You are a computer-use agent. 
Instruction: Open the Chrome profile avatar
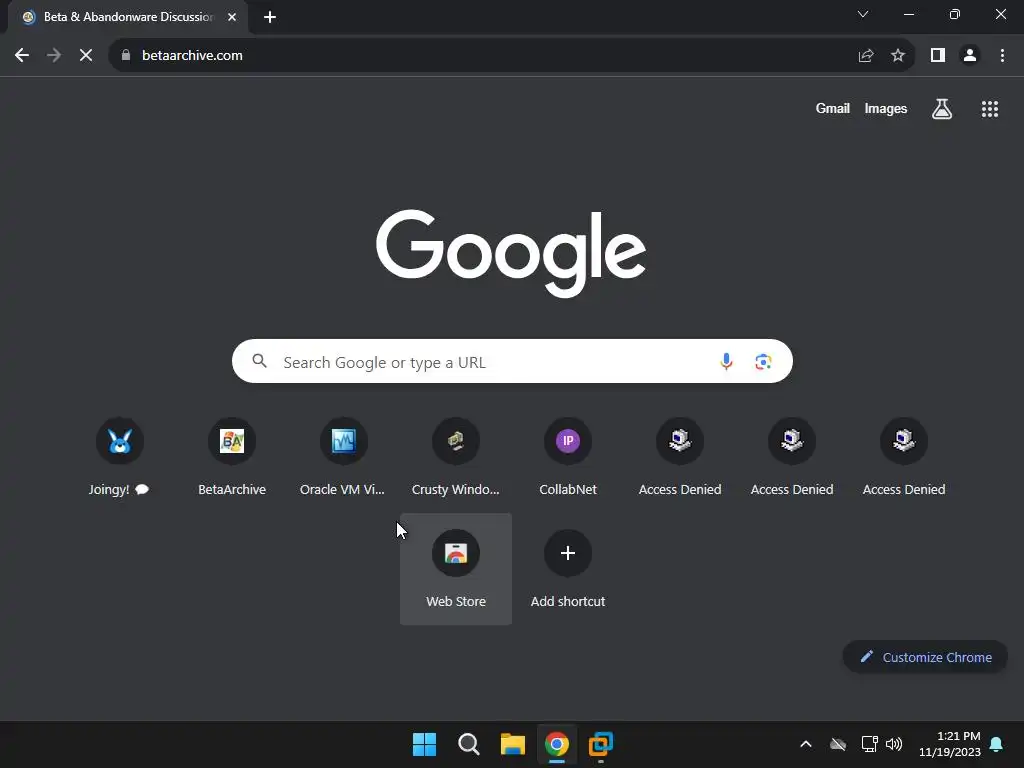tap(970, 56)
